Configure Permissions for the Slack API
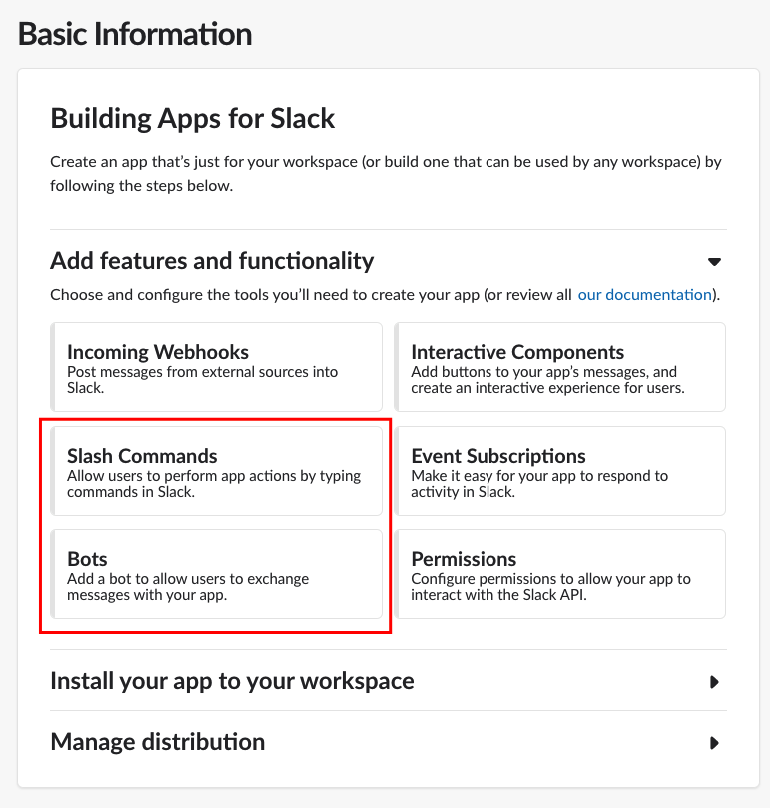This screenshot has height=808, width=770. click(x=561, y=574)
